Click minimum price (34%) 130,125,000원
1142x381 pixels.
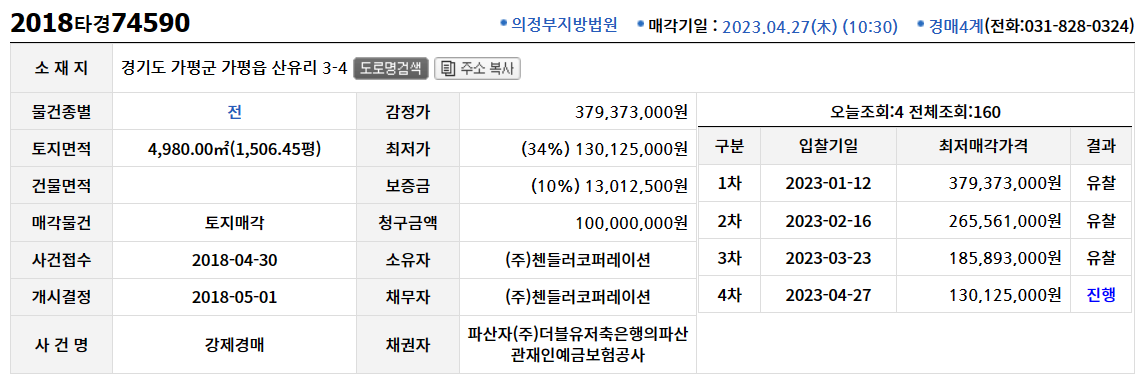605,149
